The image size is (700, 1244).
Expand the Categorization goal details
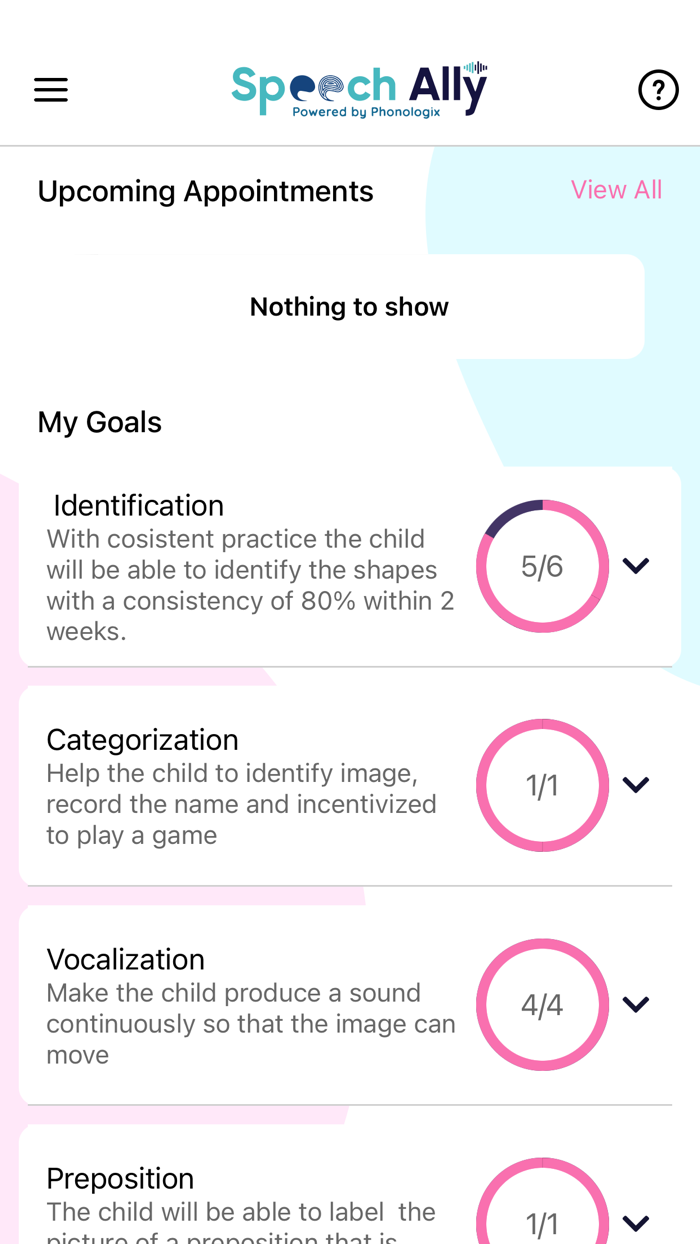click(x=636, y=786)
